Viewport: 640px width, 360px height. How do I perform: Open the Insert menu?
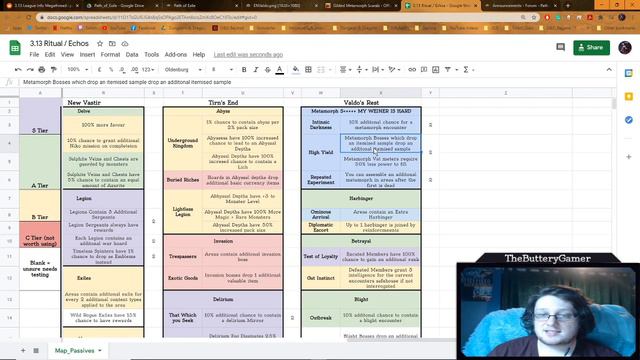point(87,55)
